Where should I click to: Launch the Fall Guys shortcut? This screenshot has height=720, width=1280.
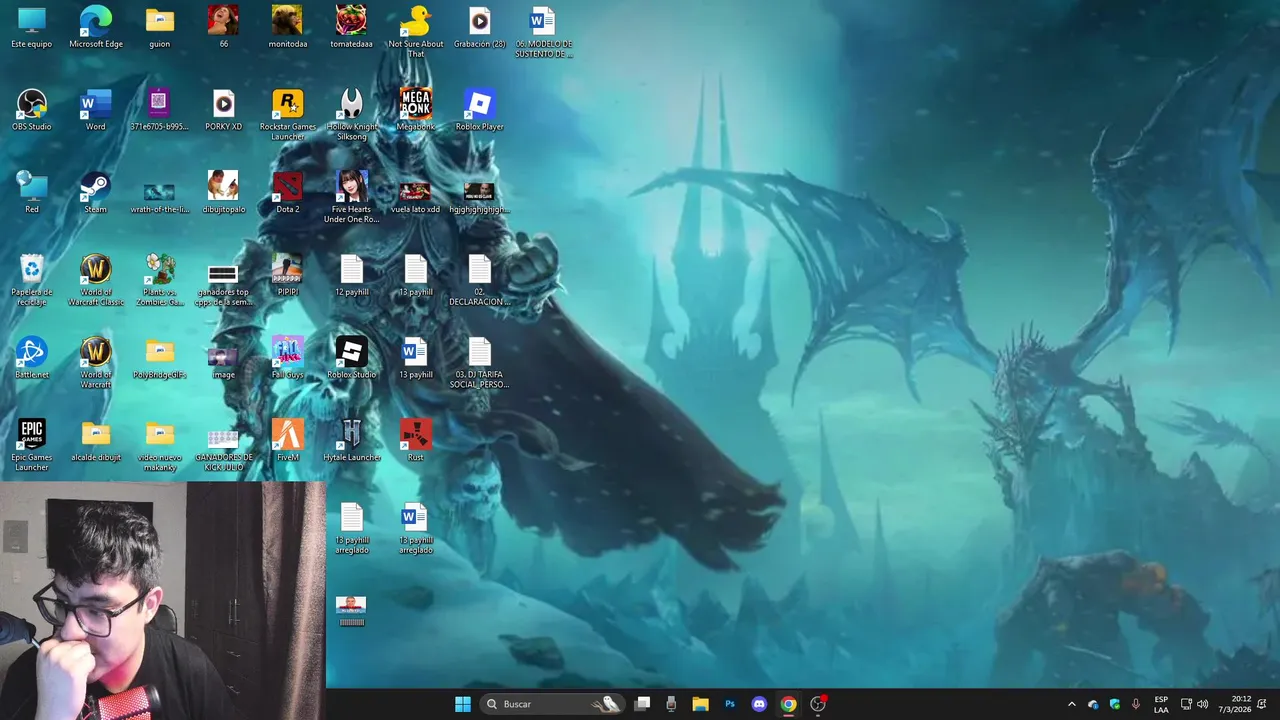288,358
